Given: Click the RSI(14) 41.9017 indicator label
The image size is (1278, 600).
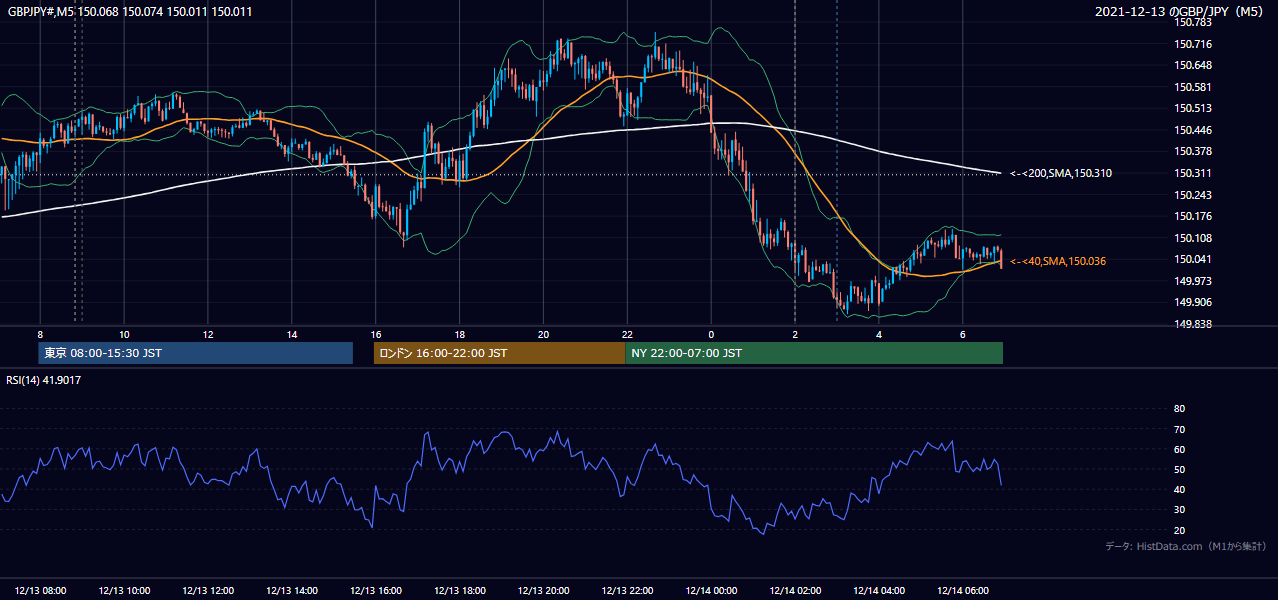Looking at the screenshot, I should click(x=43, y=380).
